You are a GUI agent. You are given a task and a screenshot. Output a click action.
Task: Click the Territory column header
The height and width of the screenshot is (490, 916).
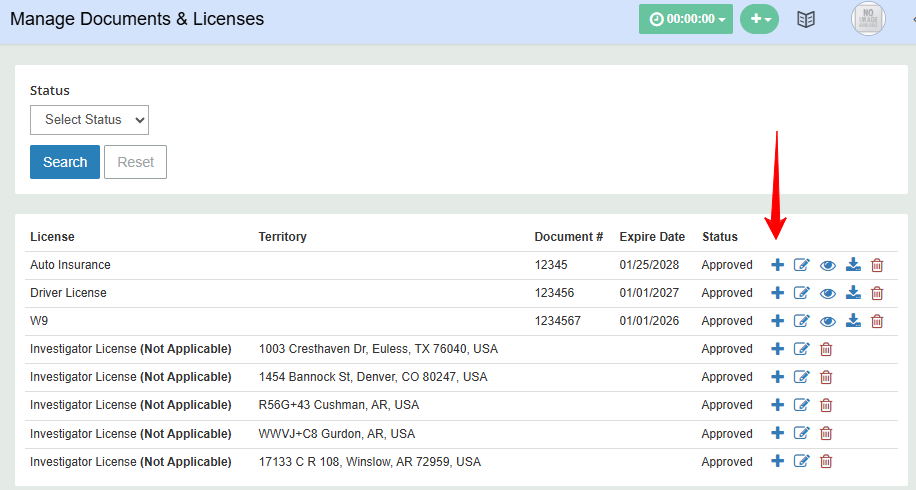coord(283,237)
